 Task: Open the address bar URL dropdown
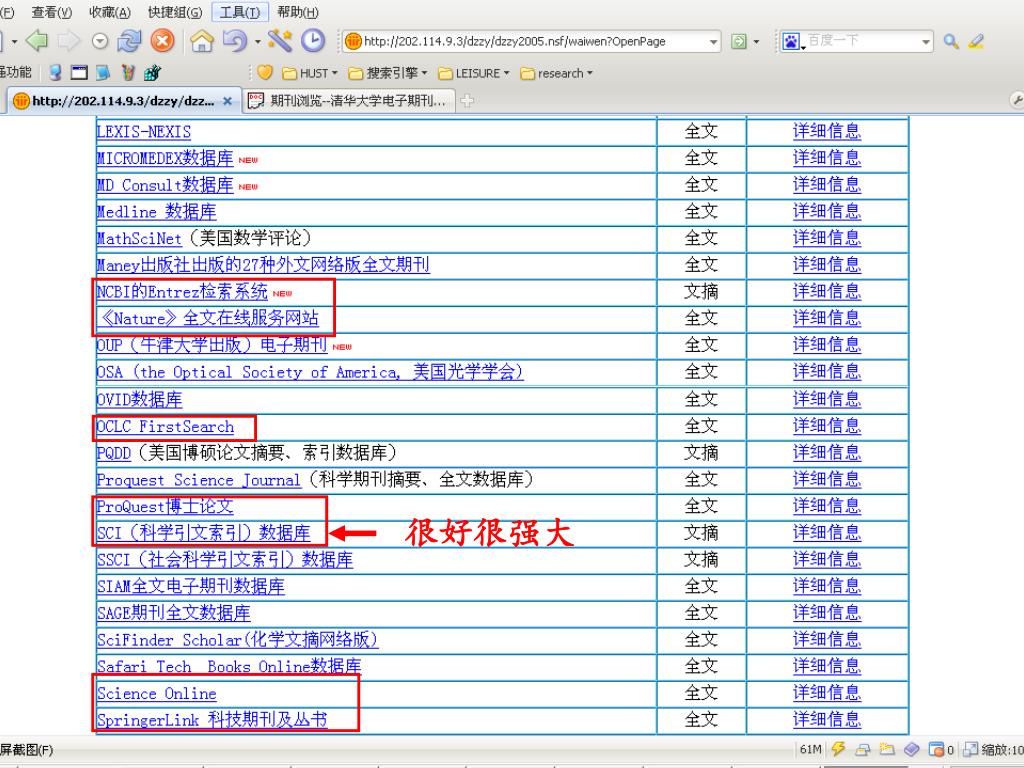pyautogui.click(x=713, y=42)
